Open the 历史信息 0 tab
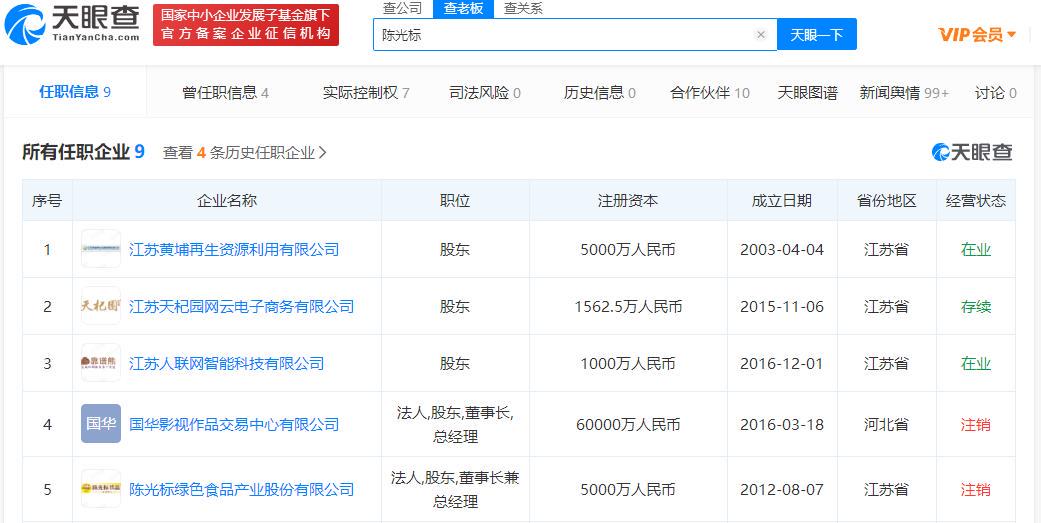The image size is (1041, 523). point(600,93)
